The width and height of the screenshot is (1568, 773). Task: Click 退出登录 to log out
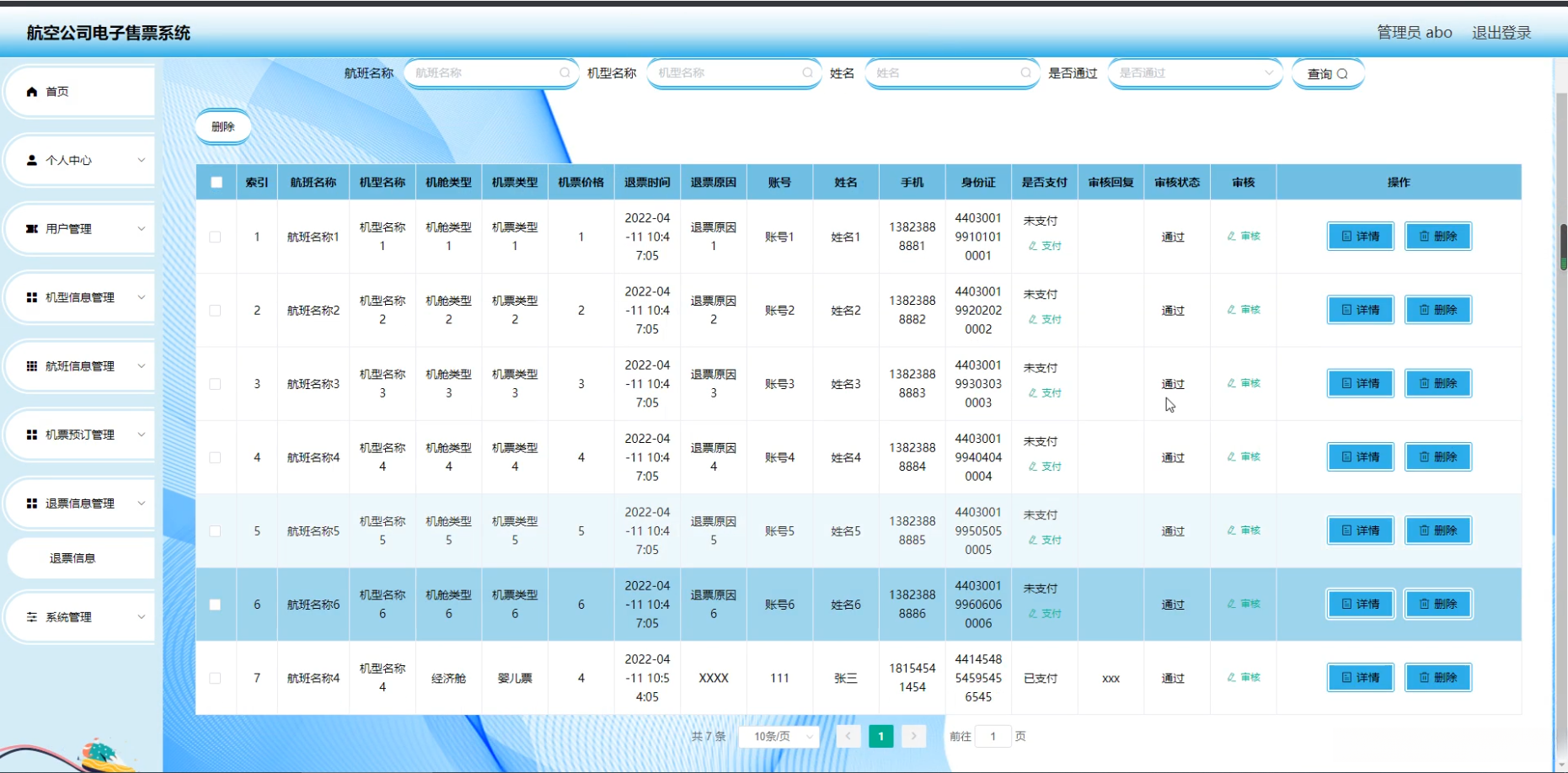click(1501, 33)
